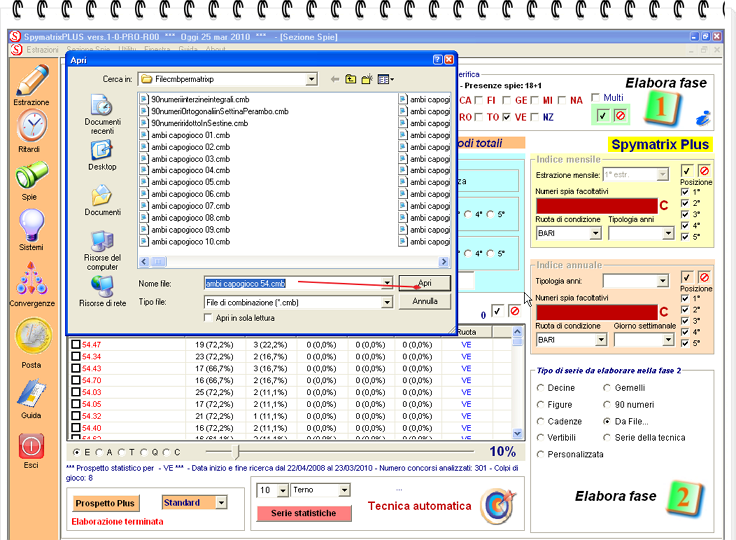Viewport: 736px width, 540px height.
Task: Open the Posta euro coin icon
Action: tap(32, 336)
